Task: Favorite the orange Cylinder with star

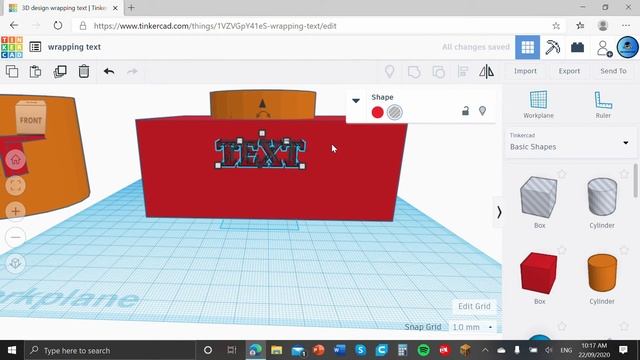Action: pyautogui.click(x=624, y=250)
